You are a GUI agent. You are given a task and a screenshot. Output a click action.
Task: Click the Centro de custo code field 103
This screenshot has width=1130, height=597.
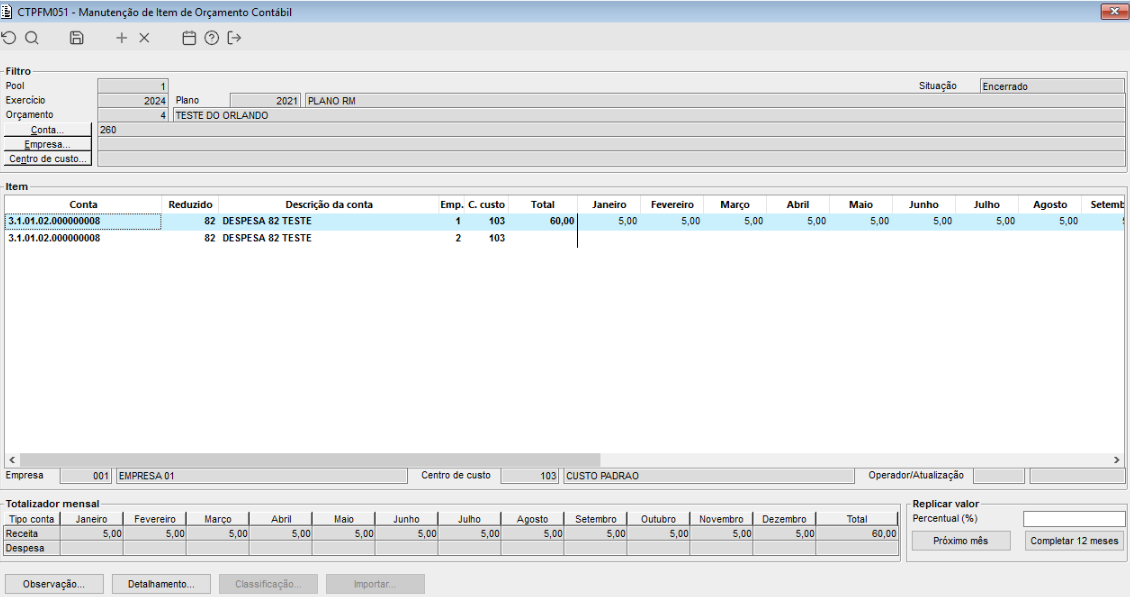pyautogui.click(x=530, y=476)
